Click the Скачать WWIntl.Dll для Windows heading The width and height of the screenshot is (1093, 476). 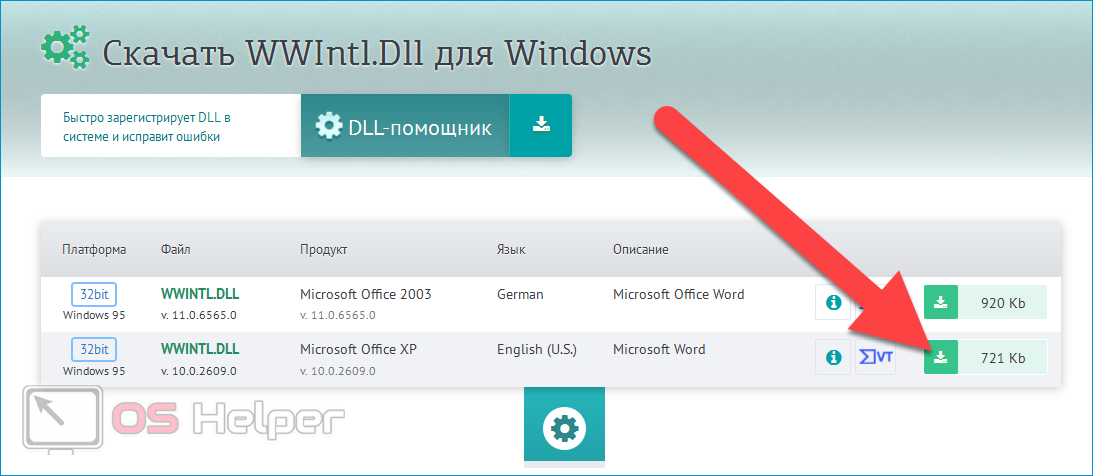coord(377,53)
